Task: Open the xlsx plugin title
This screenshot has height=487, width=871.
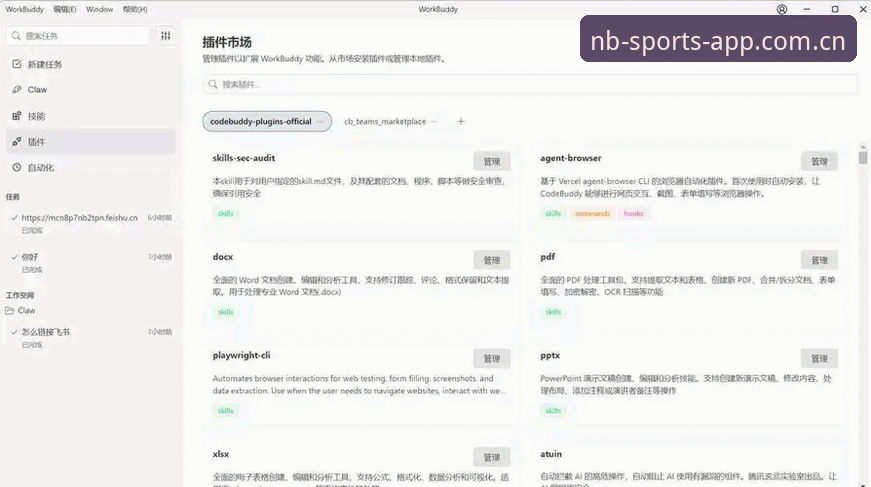Action: pos(221,454)
